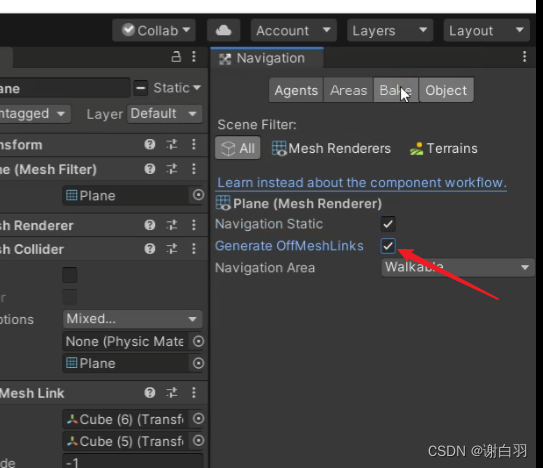Switch to the Bake tab
Screen dimensions: 543x468
pyautogui.click(x=396, y=90)
